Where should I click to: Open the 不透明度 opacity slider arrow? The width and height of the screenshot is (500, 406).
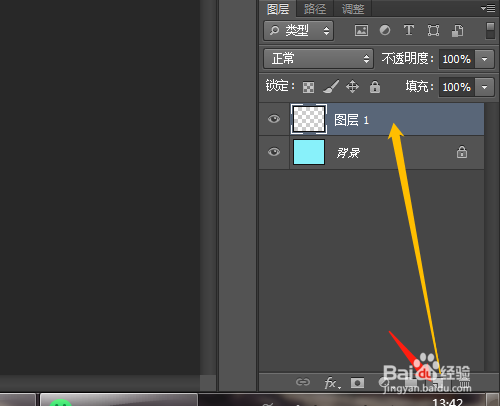coord(485,59)
